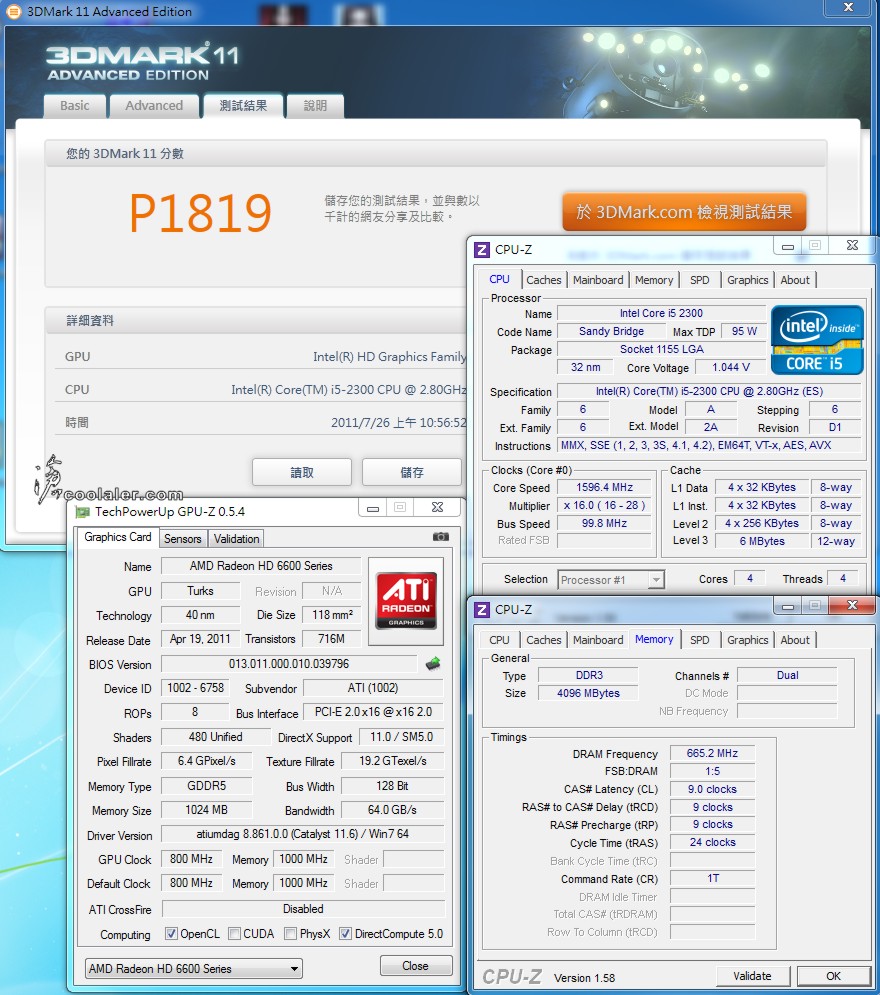
Task: Open the AMD Radeon HD 6600 Series dropdown
Action: tap(194, 968)
